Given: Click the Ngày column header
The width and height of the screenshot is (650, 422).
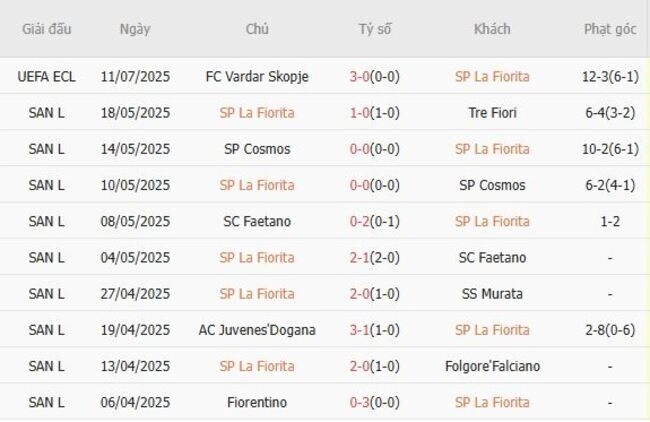Looking at the screenshot, I should 135,29.
